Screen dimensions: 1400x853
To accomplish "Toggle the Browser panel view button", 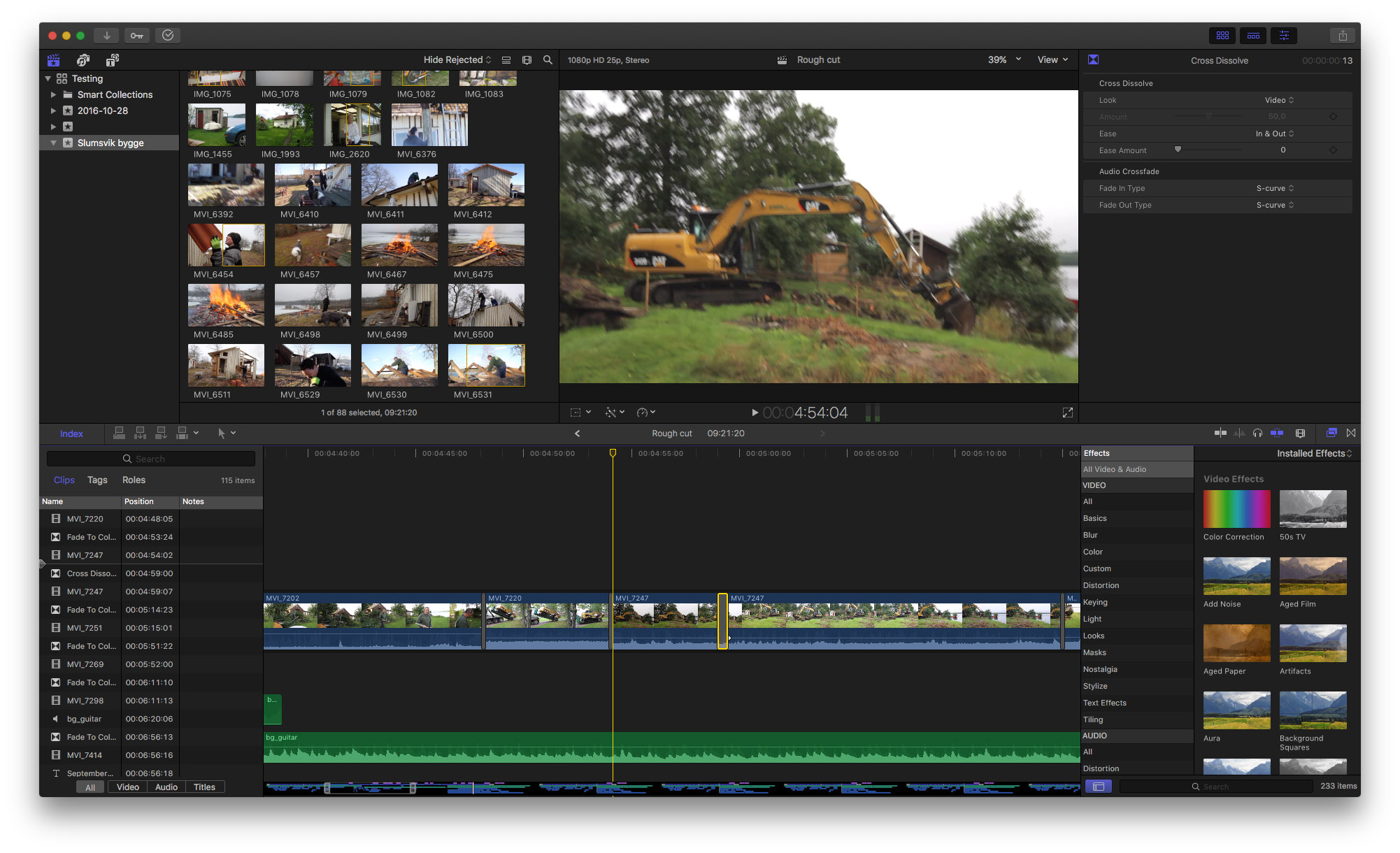I will click(1222, 36).
